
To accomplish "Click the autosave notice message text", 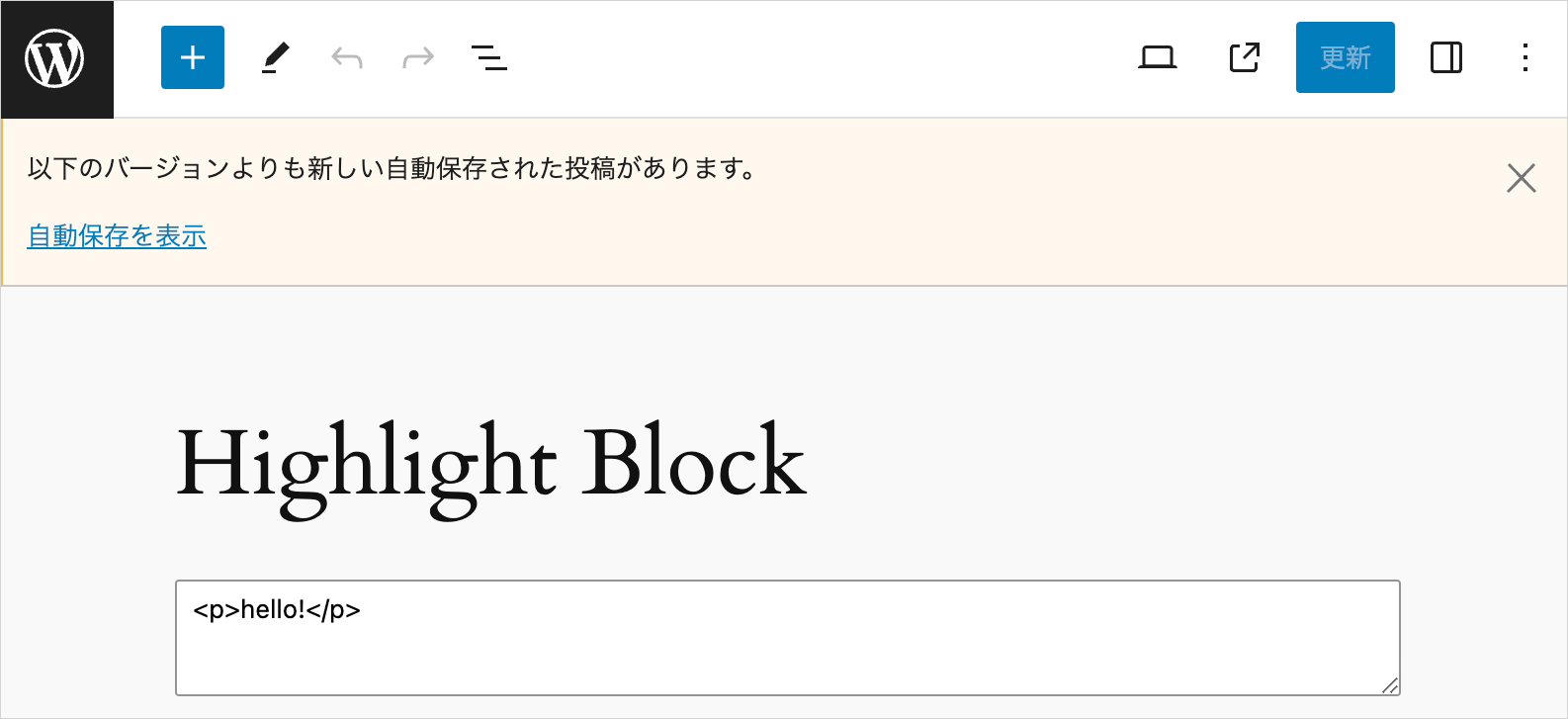I will [x=392, y=169].
